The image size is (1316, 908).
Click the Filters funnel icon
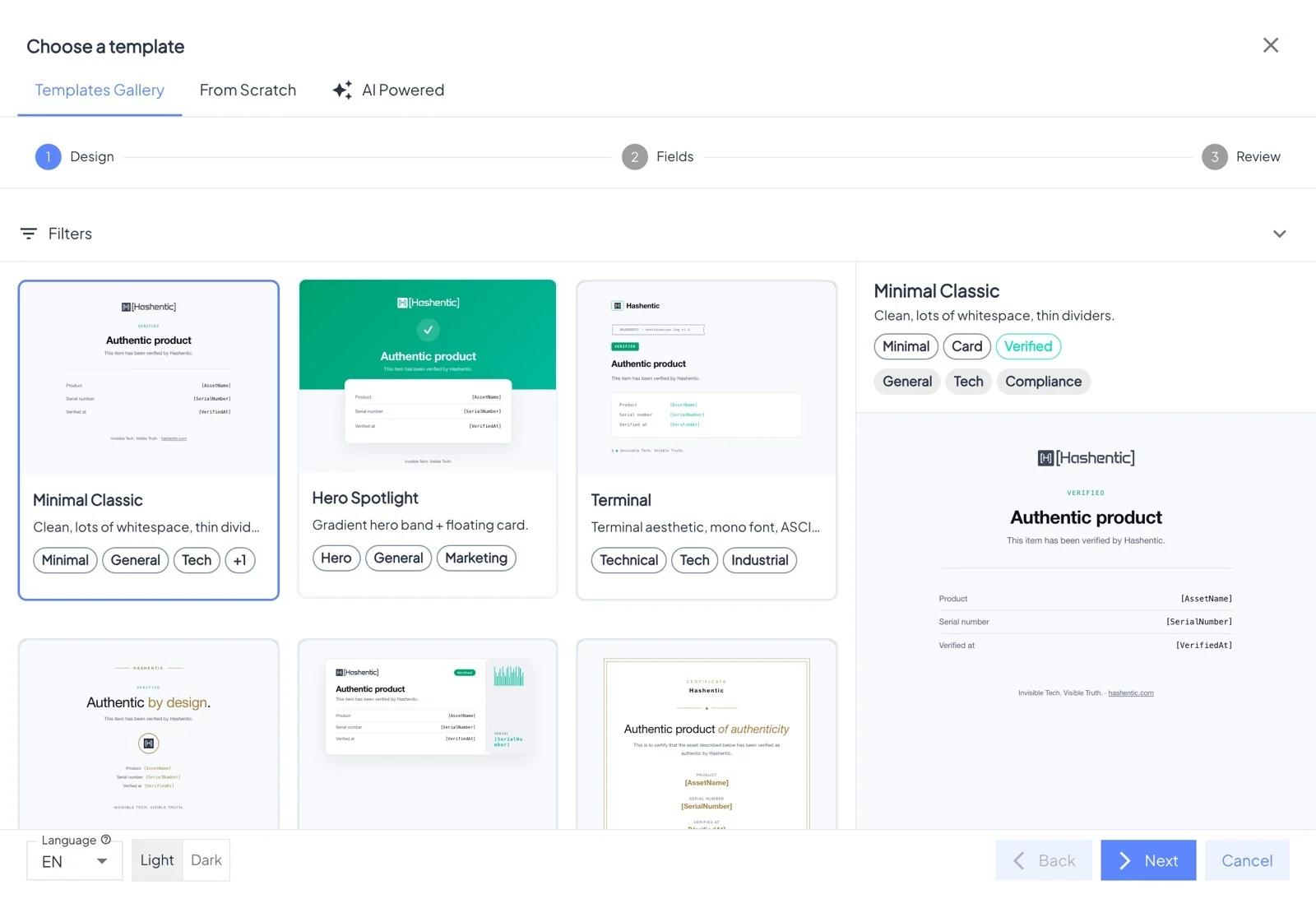tap(29, 234)
